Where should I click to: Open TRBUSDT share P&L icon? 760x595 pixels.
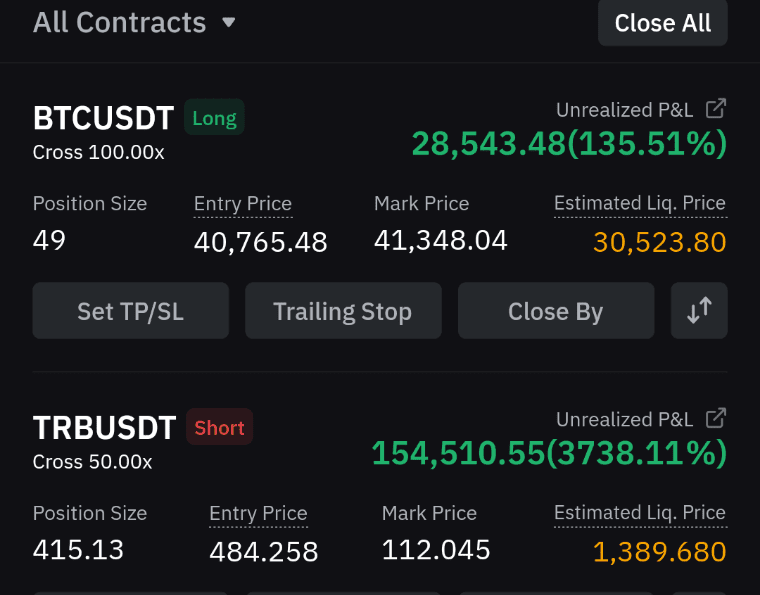tap(715, 418)
